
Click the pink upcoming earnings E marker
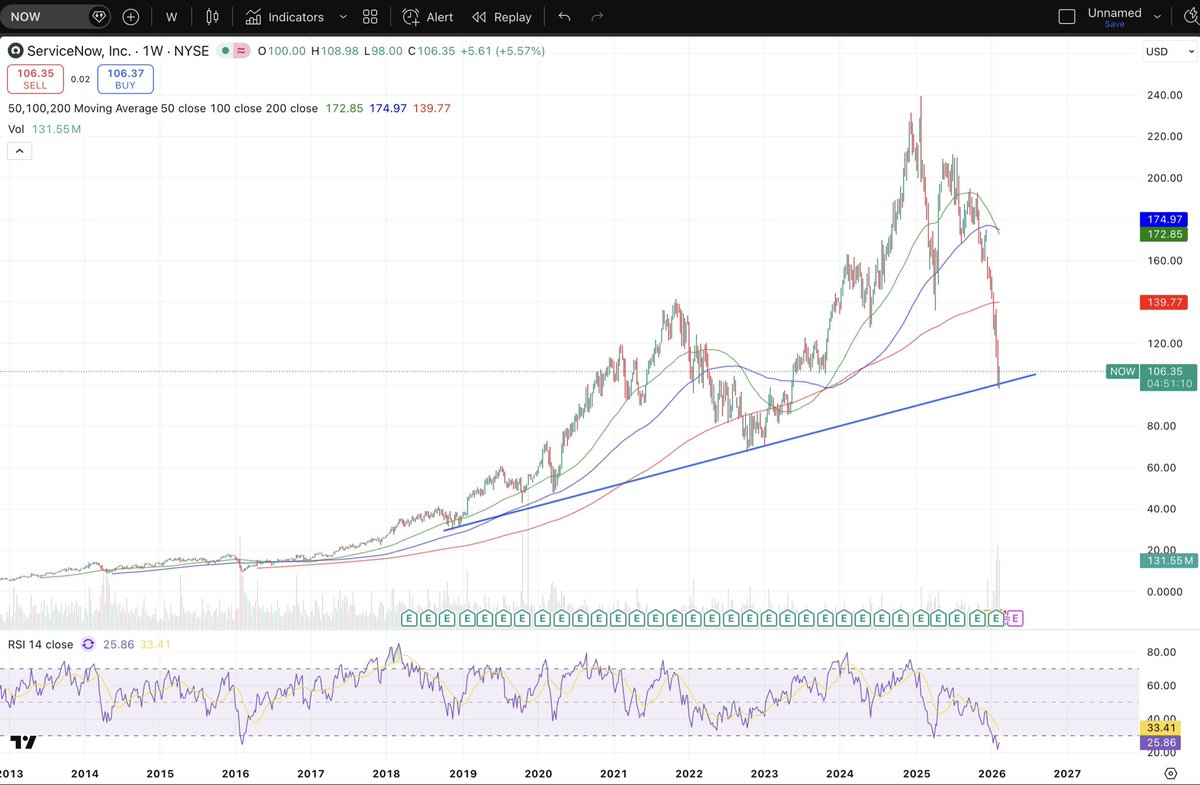[1014, 619]
